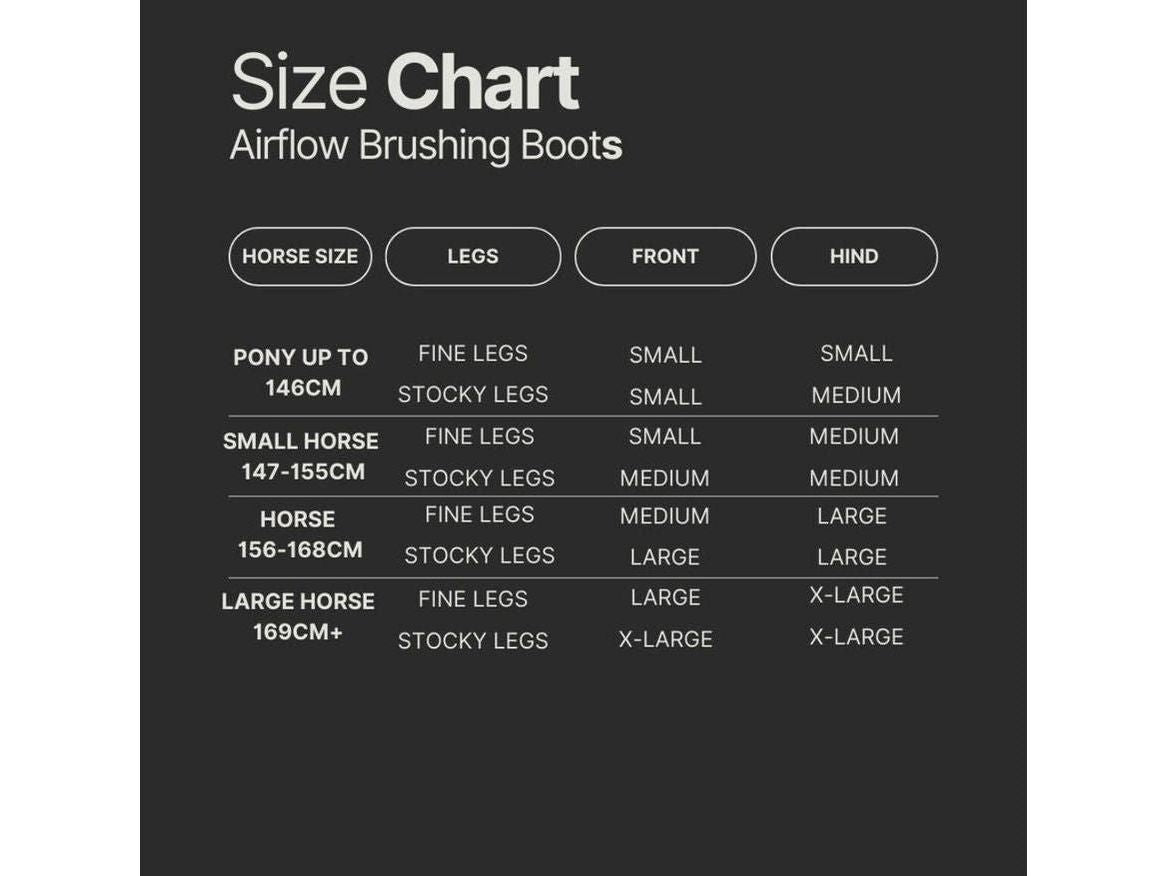Viewport: 1168px width, 876px height.
Task: Select STOCKY LEGS in the large horse row
Action: (473, 641)
